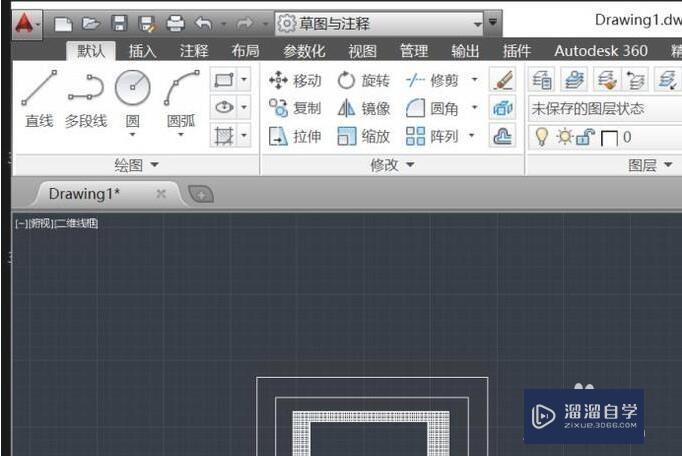
Task: Save the drawing with the floppy disk icon
Action: pos(119,23)
